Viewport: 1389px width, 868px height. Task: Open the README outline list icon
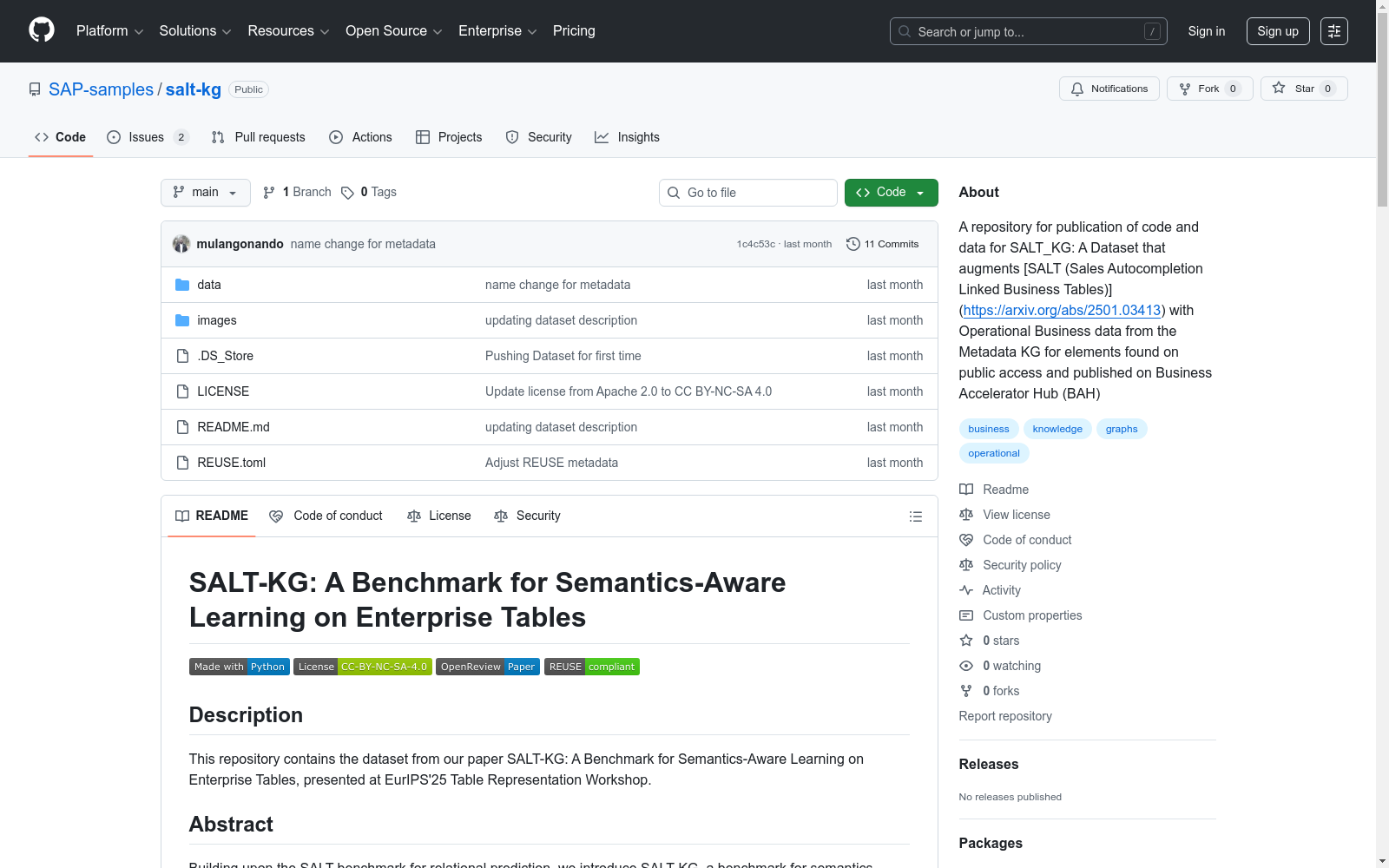(916, 516)
